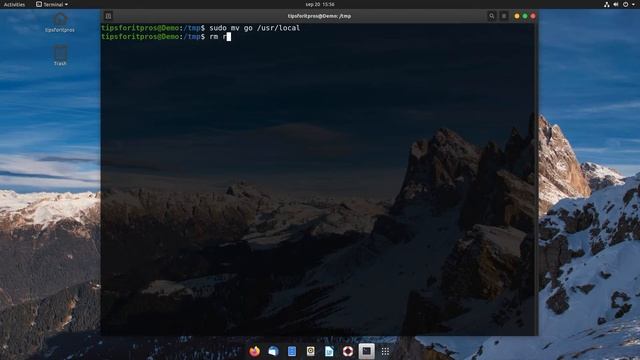Open the Help lifebuoy icon in dock
The image size is (640, 360).
coord(348,351)
